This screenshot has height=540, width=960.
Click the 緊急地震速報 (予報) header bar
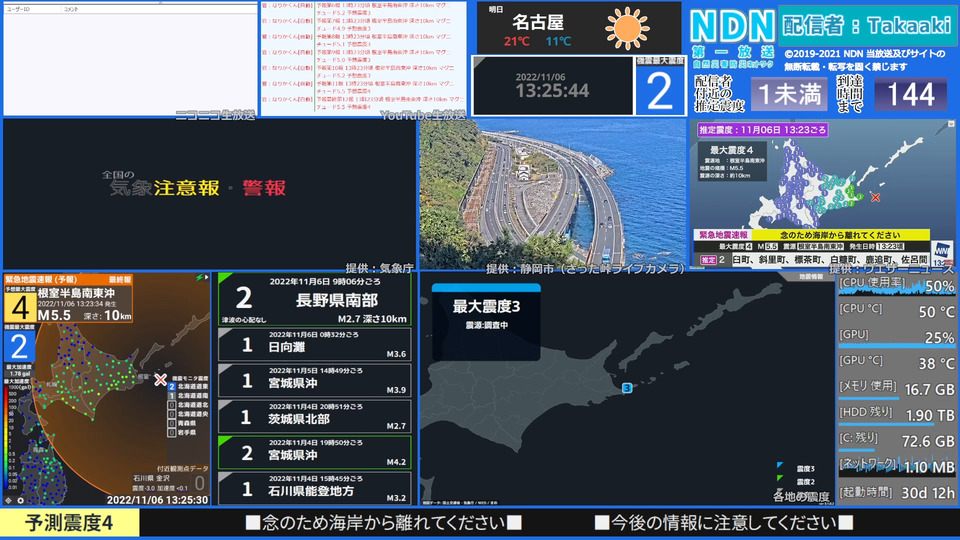pyautogui.click(x=68, y=279)
